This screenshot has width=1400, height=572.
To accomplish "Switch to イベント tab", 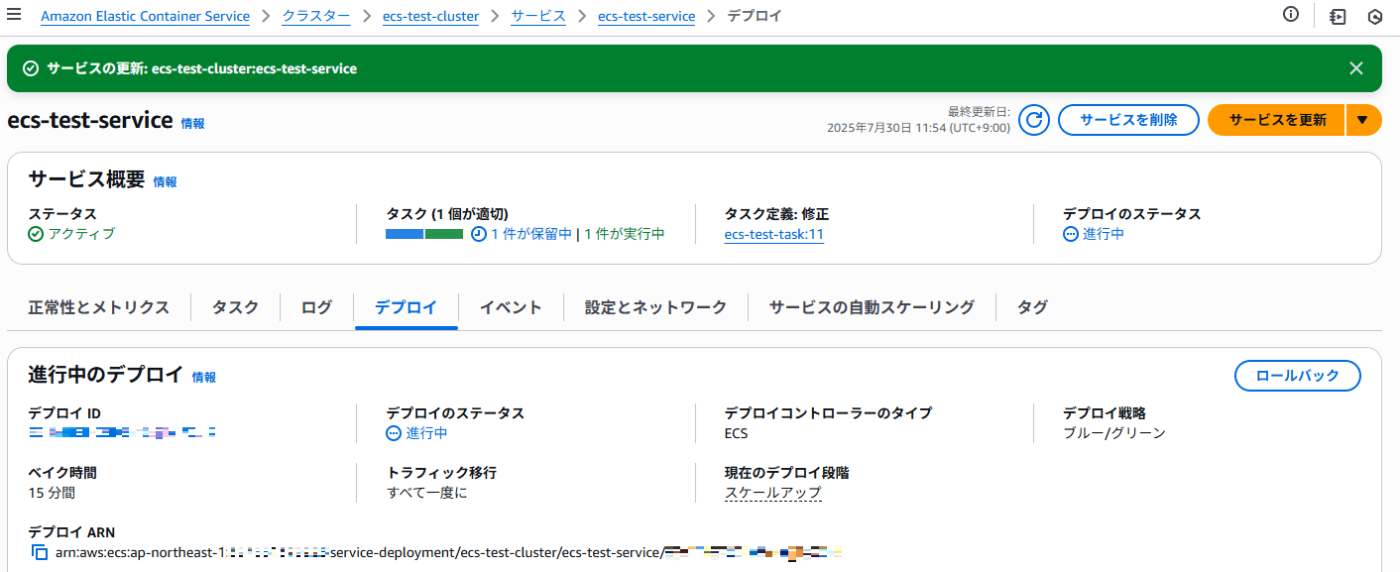I will pos(510,307).
